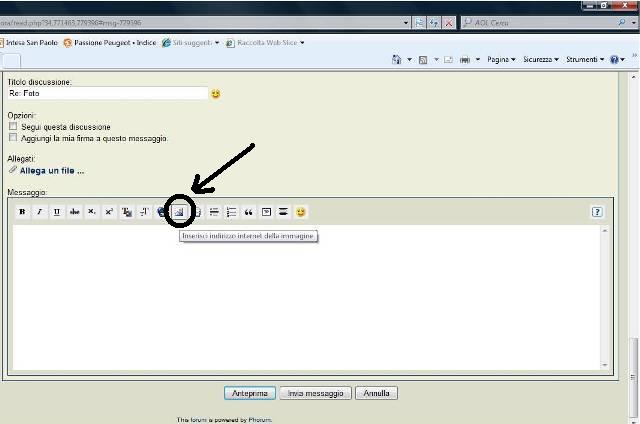Click the message area scroll-down arrow
The height and width of the screenshot is (424, 640).
tap(605, 365)
